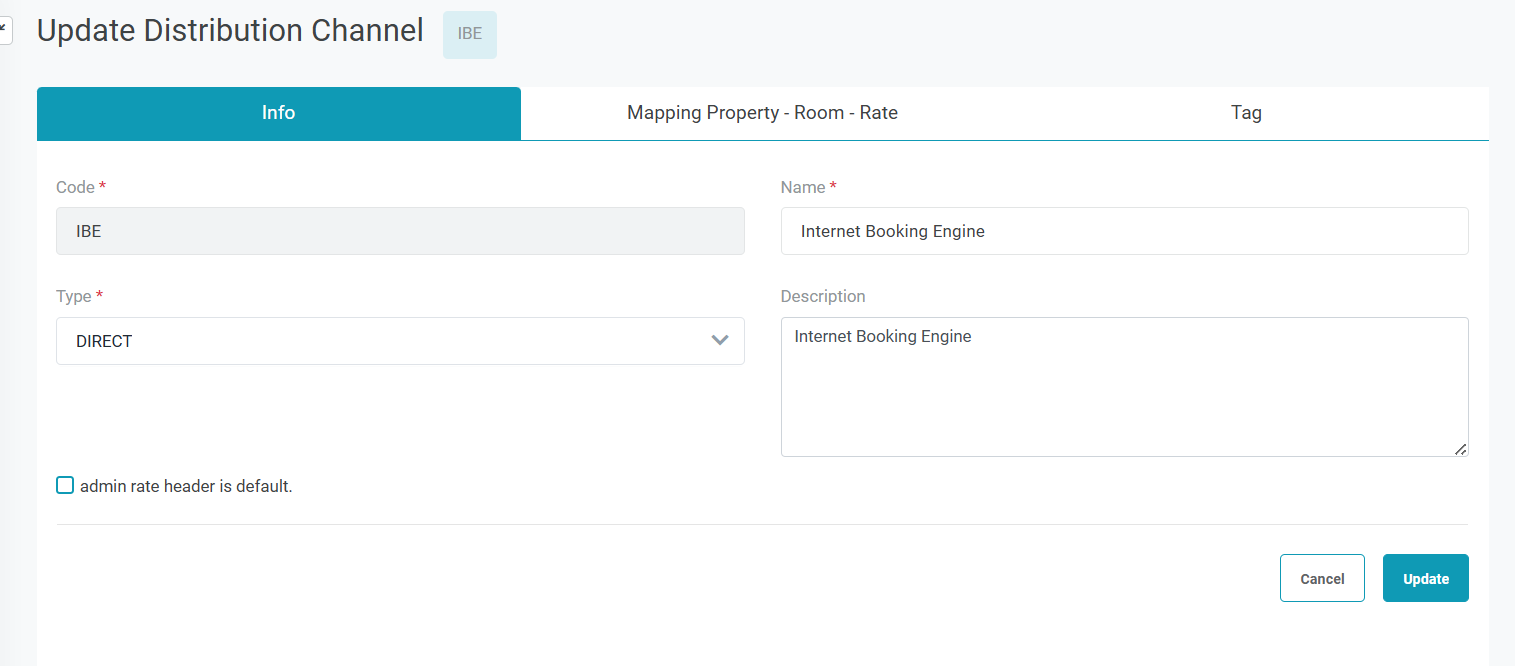Click the Description field label
Image resolution: width=1515 pixels, height=666 pixels.
coord(822,297)
